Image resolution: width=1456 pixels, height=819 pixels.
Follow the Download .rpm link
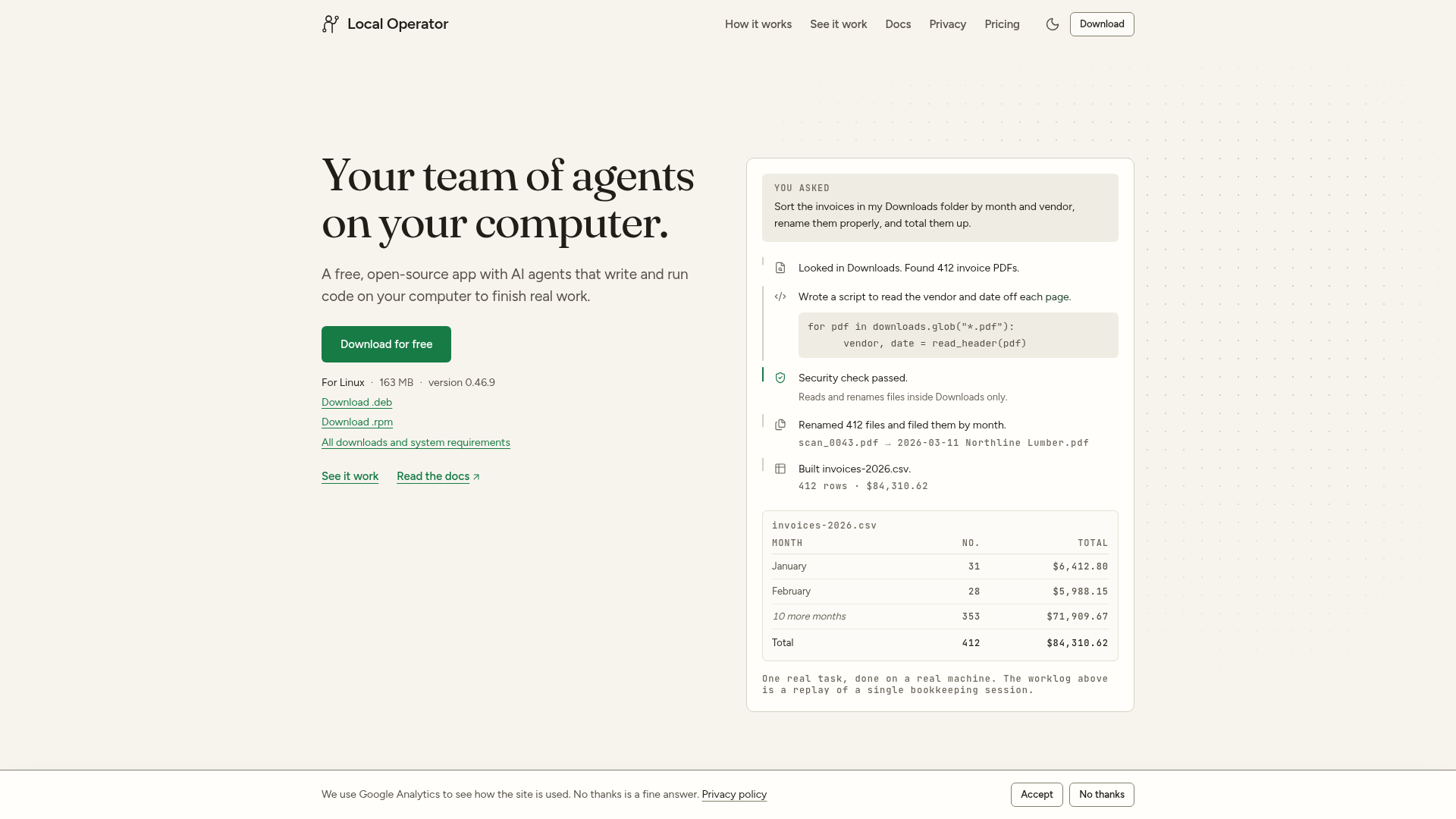click(x=357, y=422)
